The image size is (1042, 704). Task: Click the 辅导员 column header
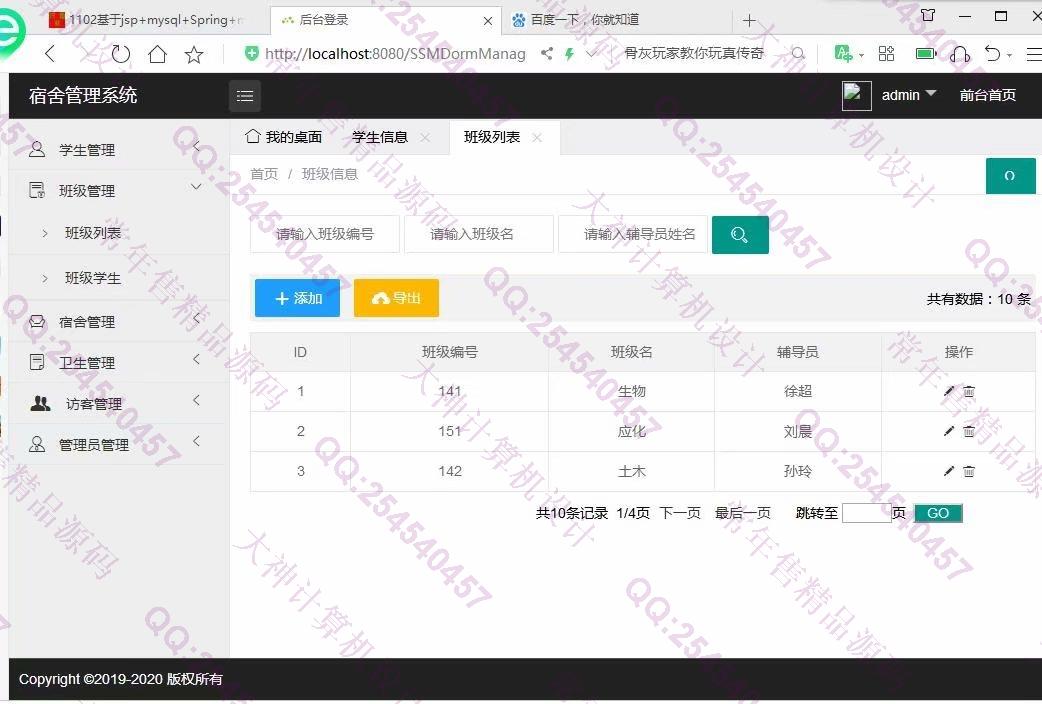[x=797, y=352]
